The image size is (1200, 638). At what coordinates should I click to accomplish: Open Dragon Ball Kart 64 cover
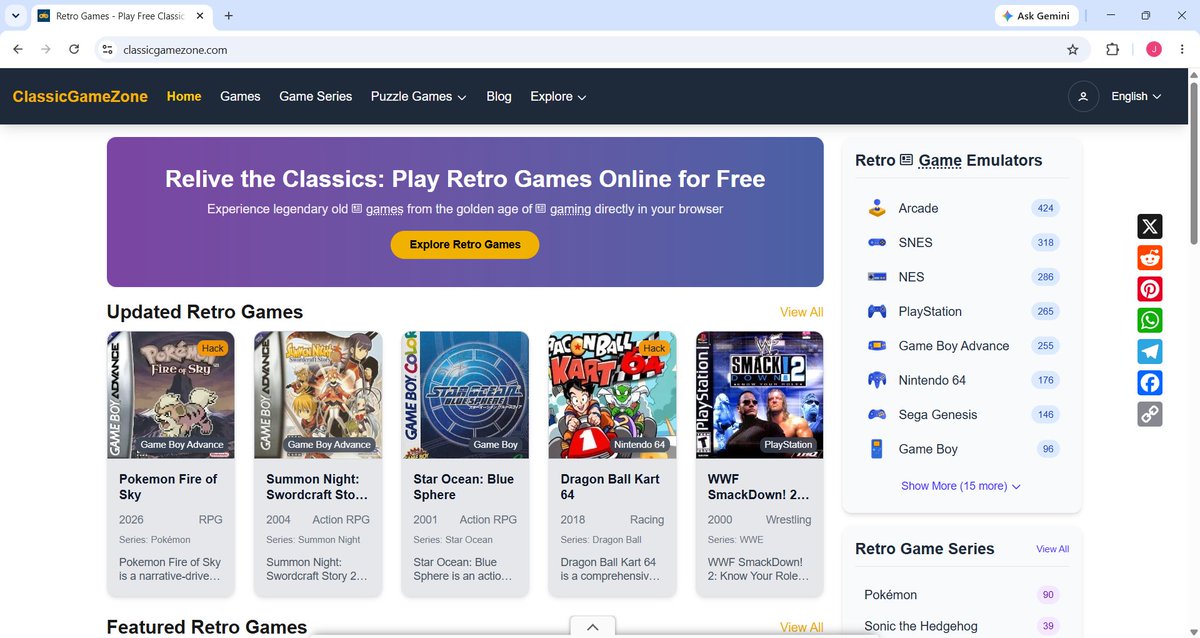tap(612, 395)
